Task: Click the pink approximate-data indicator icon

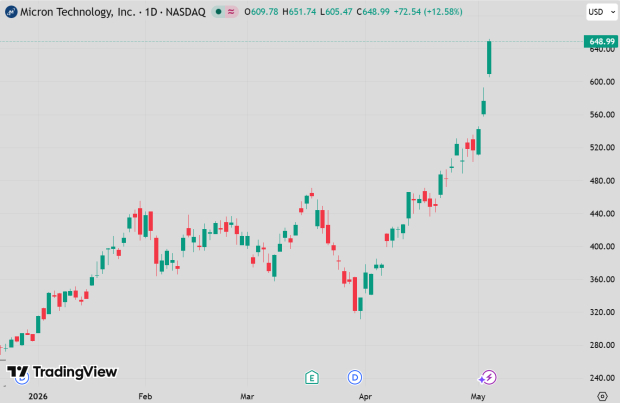Action: pos(231,12)
